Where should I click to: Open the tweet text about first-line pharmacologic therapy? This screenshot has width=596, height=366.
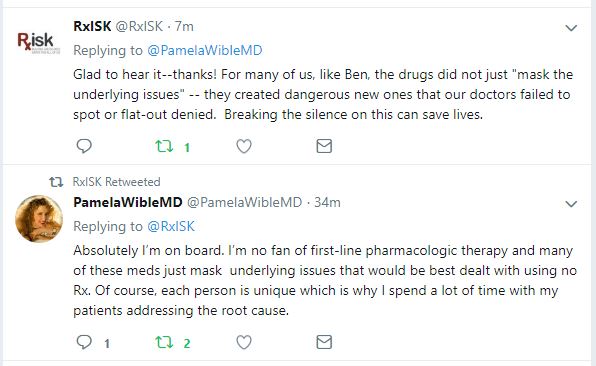click(325, 280)
